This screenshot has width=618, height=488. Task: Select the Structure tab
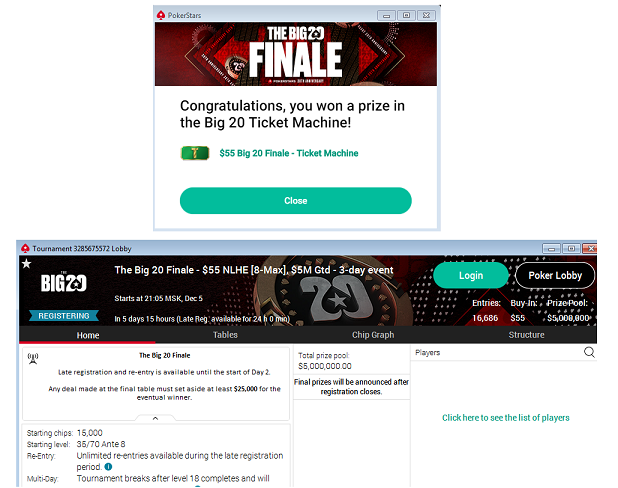(x=526, y=335)
